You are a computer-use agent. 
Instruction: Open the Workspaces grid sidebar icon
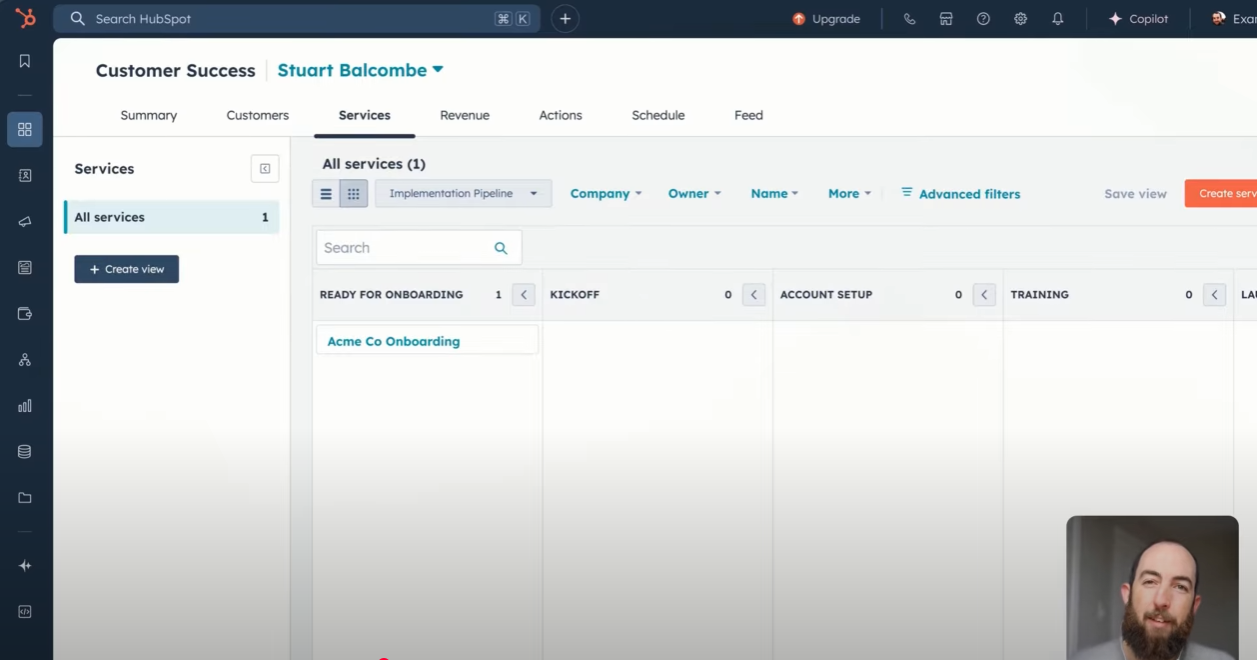pos(25,129)
